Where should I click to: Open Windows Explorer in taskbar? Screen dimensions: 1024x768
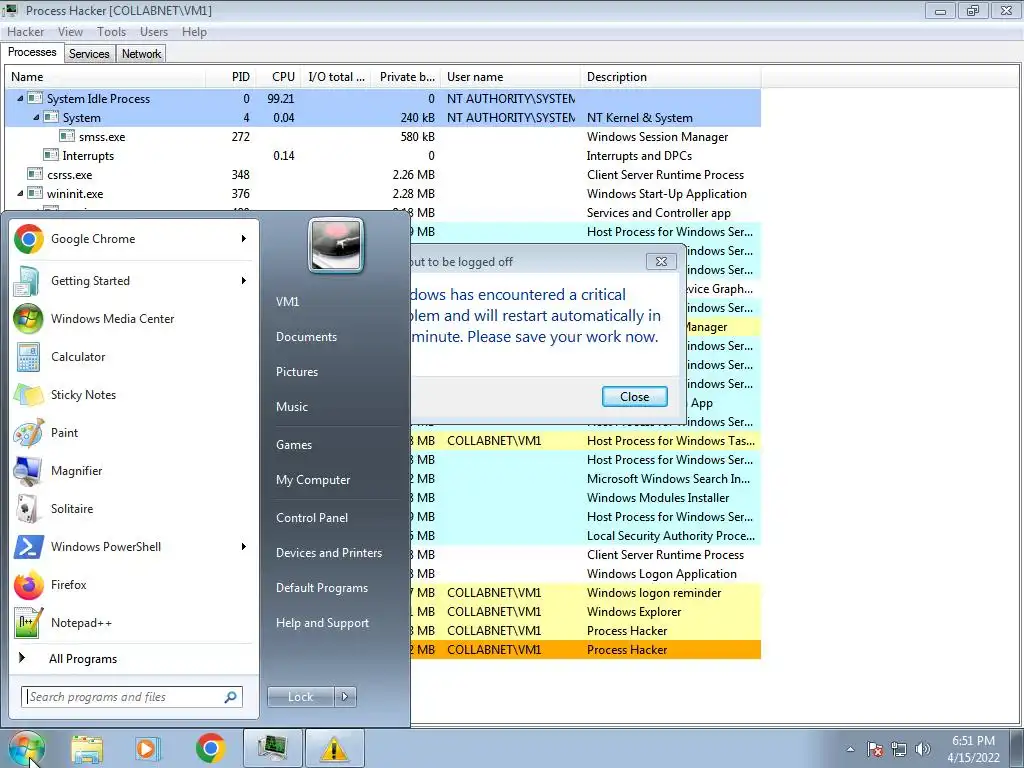click(x=87, y=748)
